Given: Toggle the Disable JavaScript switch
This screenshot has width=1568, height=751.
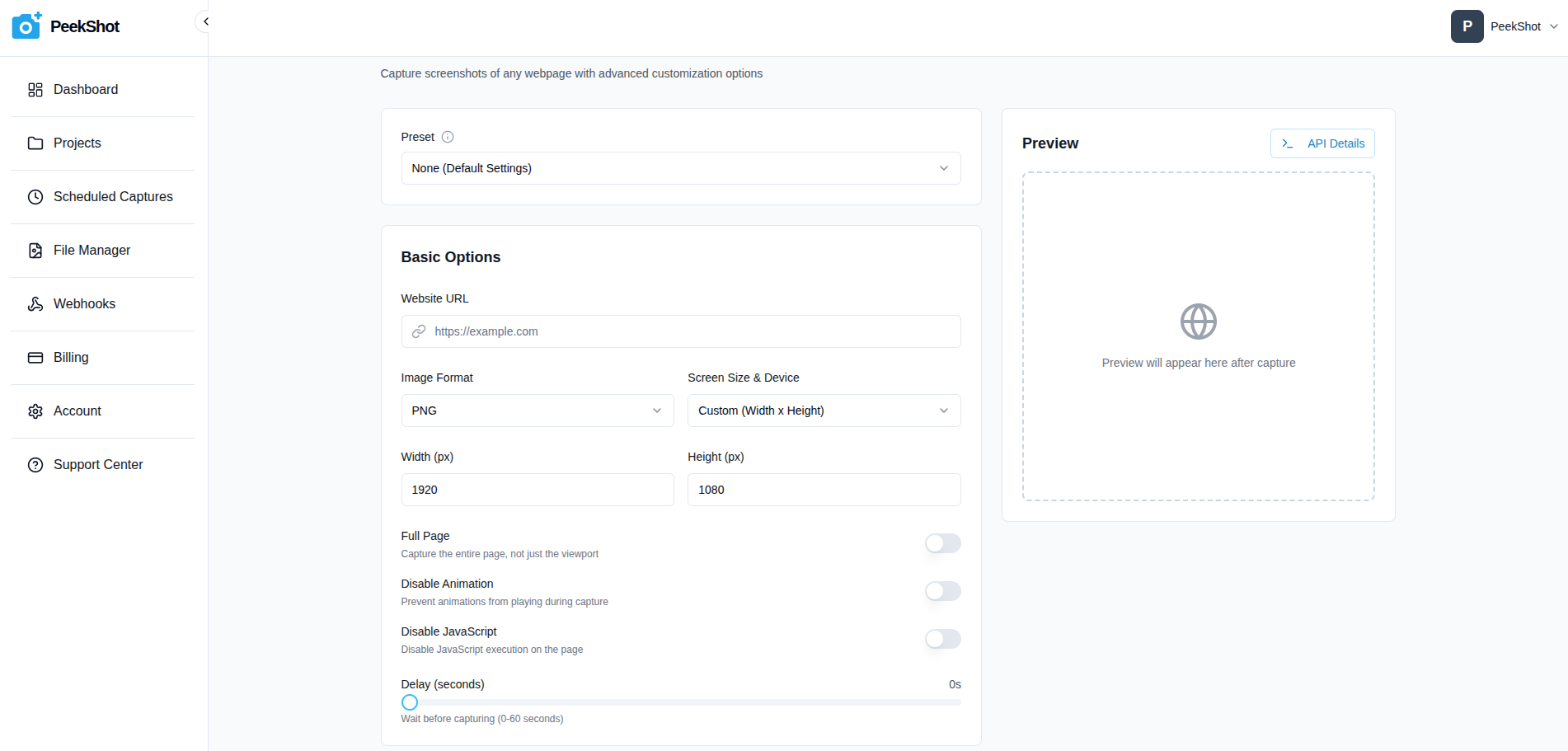Looking at the screenshot, I should click(942, 639).
